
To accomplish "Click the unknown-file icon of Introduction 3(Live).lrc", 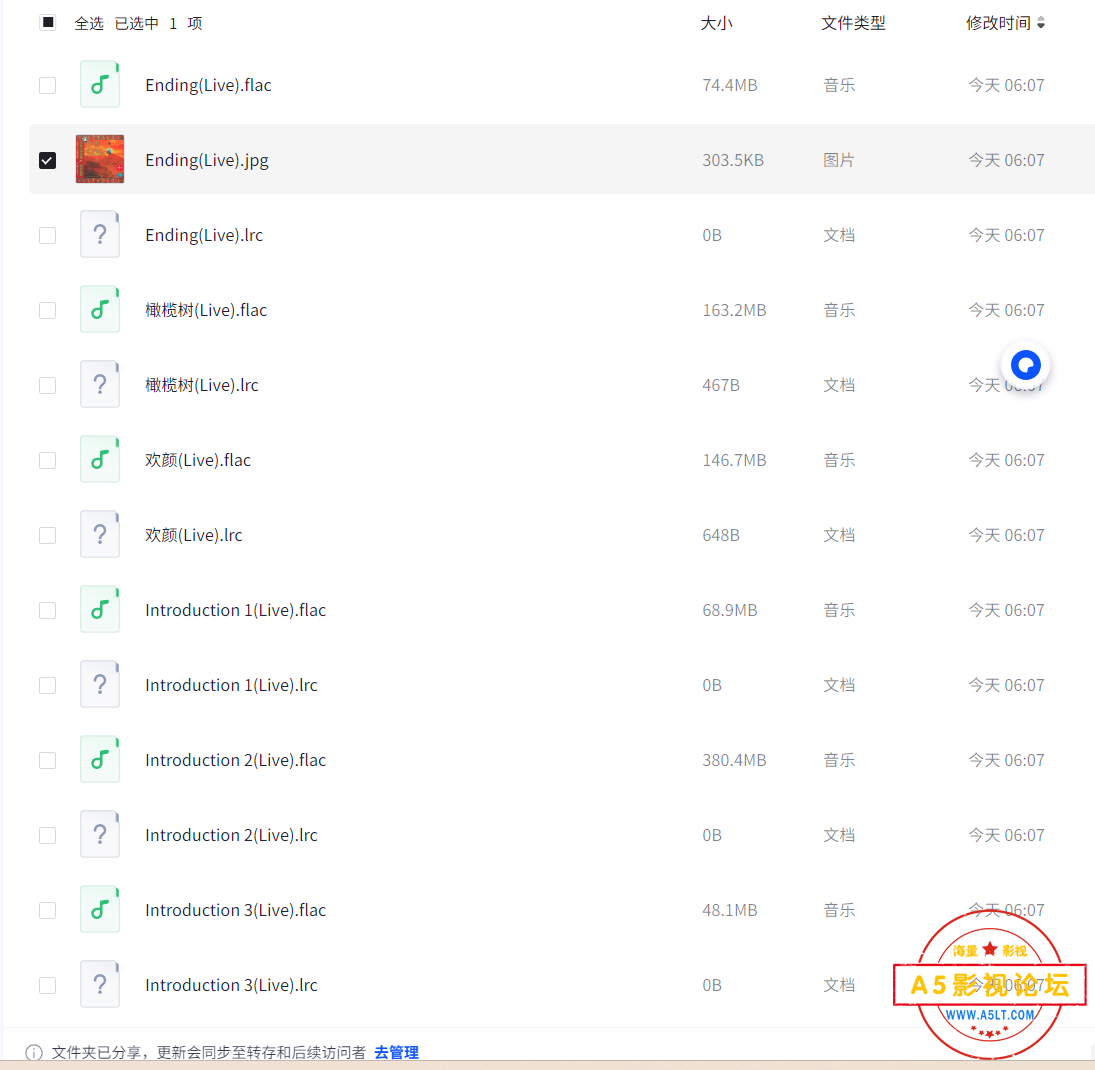I will [x=100, y=985].
